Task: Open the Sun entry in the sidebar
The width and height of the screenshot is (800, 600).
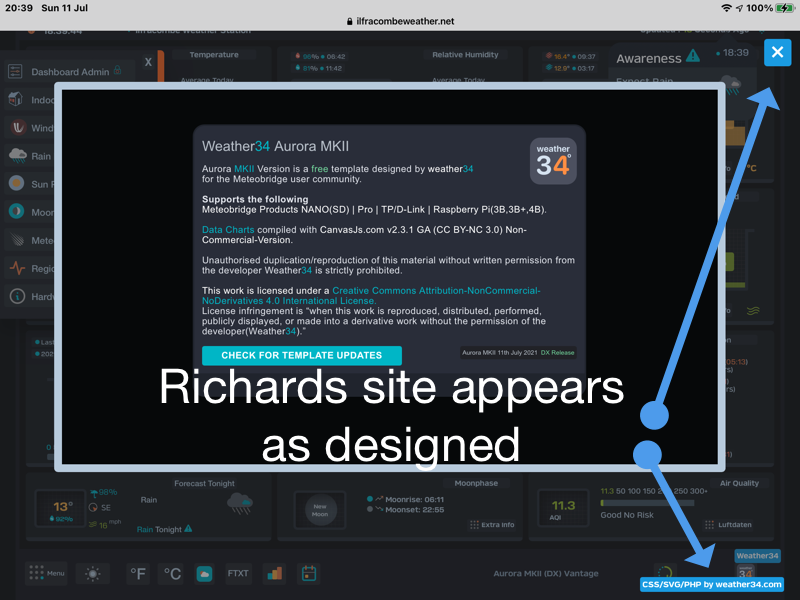Action: (x=31, y=184)
